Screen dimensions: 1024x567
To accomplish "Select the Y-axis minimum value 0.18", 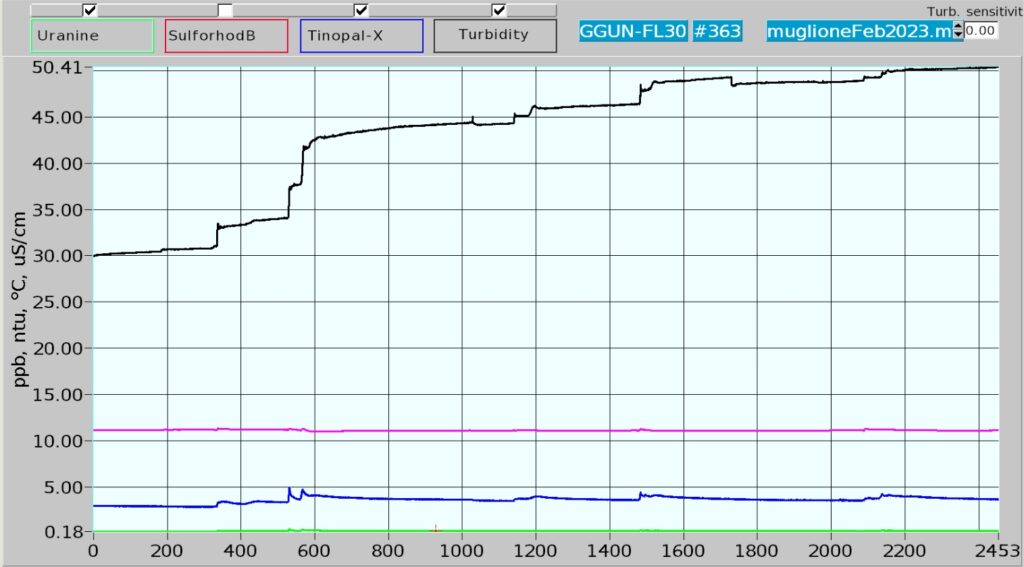I will (x=65, y=533).
